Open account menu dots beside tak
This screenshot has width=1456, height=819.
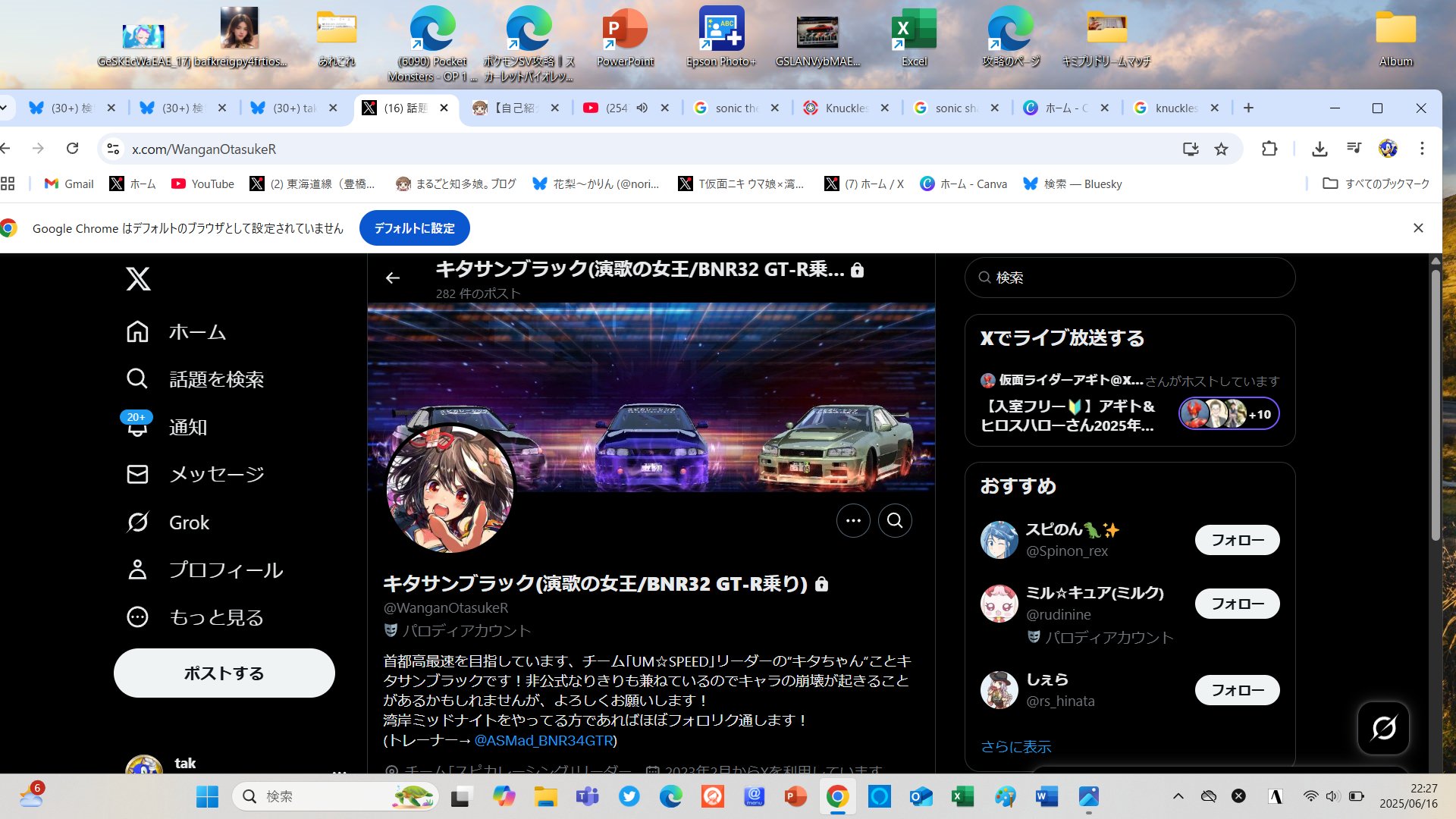[x=339, y=771]
